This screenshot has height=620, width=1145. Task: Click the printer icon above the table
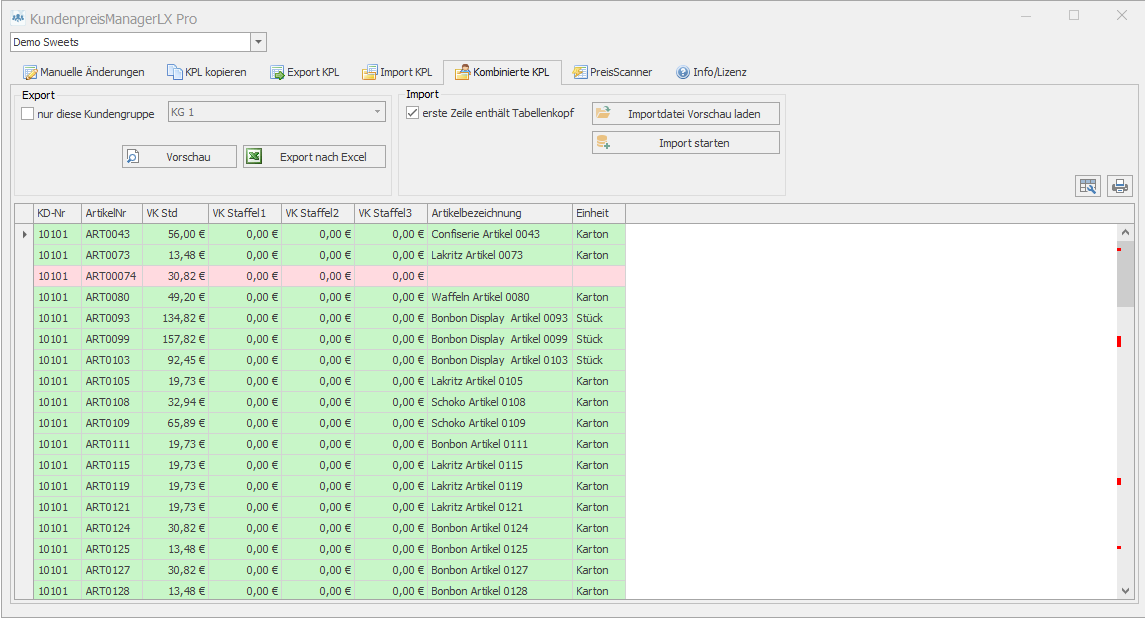click(x=1120, y=186)
